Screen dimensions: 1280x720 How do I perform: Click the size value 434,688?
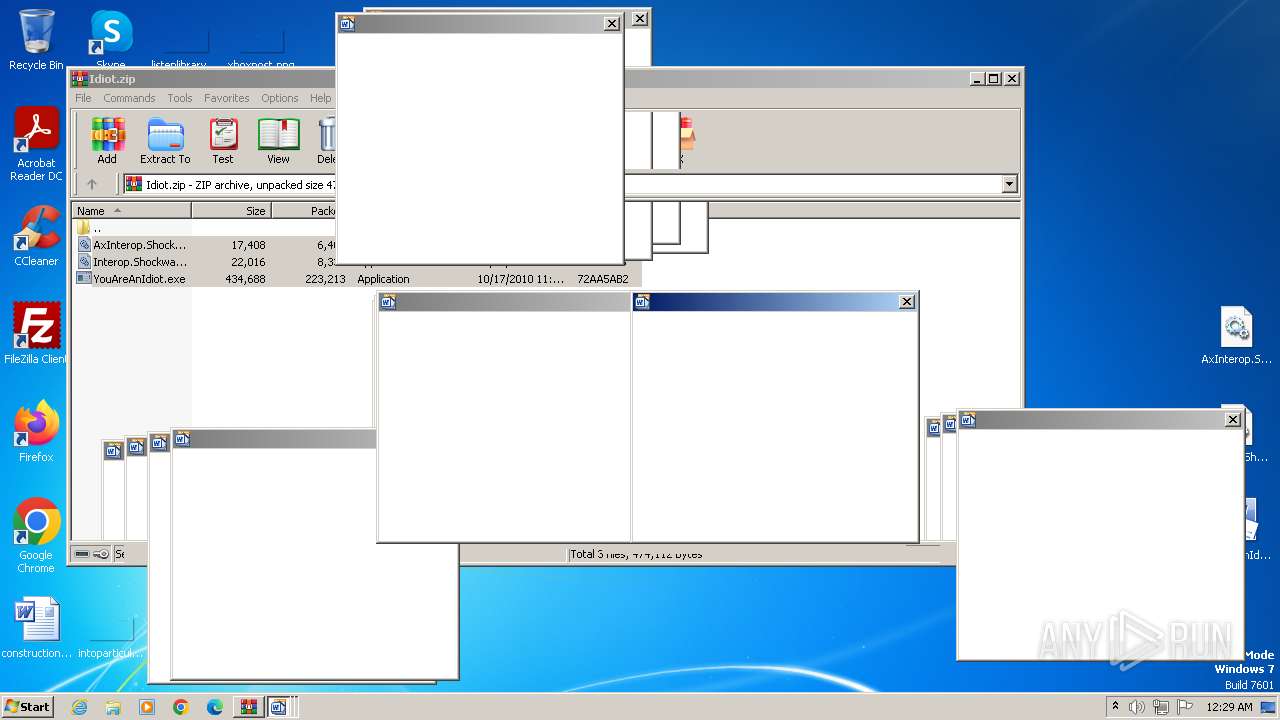click(245, 279)
